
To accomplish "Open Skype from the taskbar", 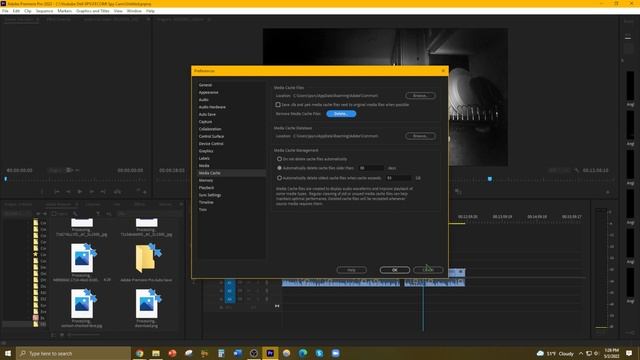I will [319, 353].
